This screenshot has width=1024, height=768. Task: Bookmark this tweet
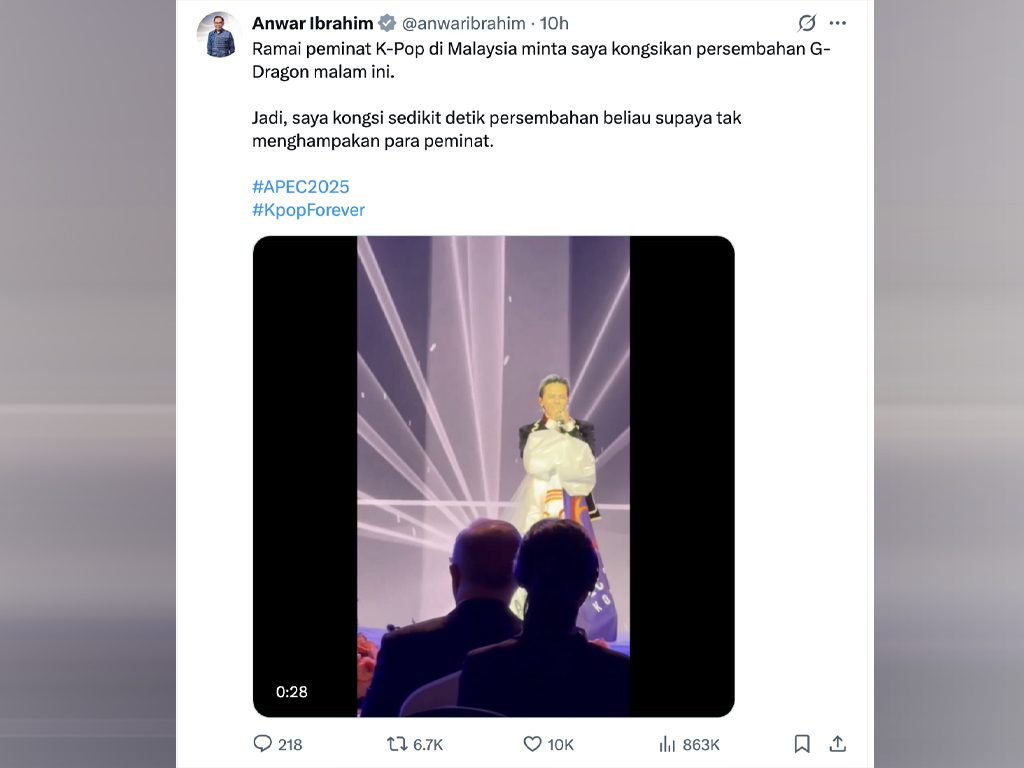click(x=802, y=744)
